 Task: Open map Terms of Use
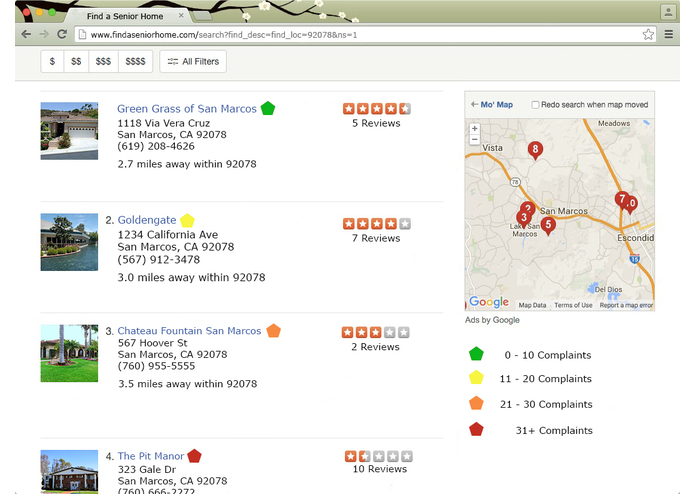[573, 305]
